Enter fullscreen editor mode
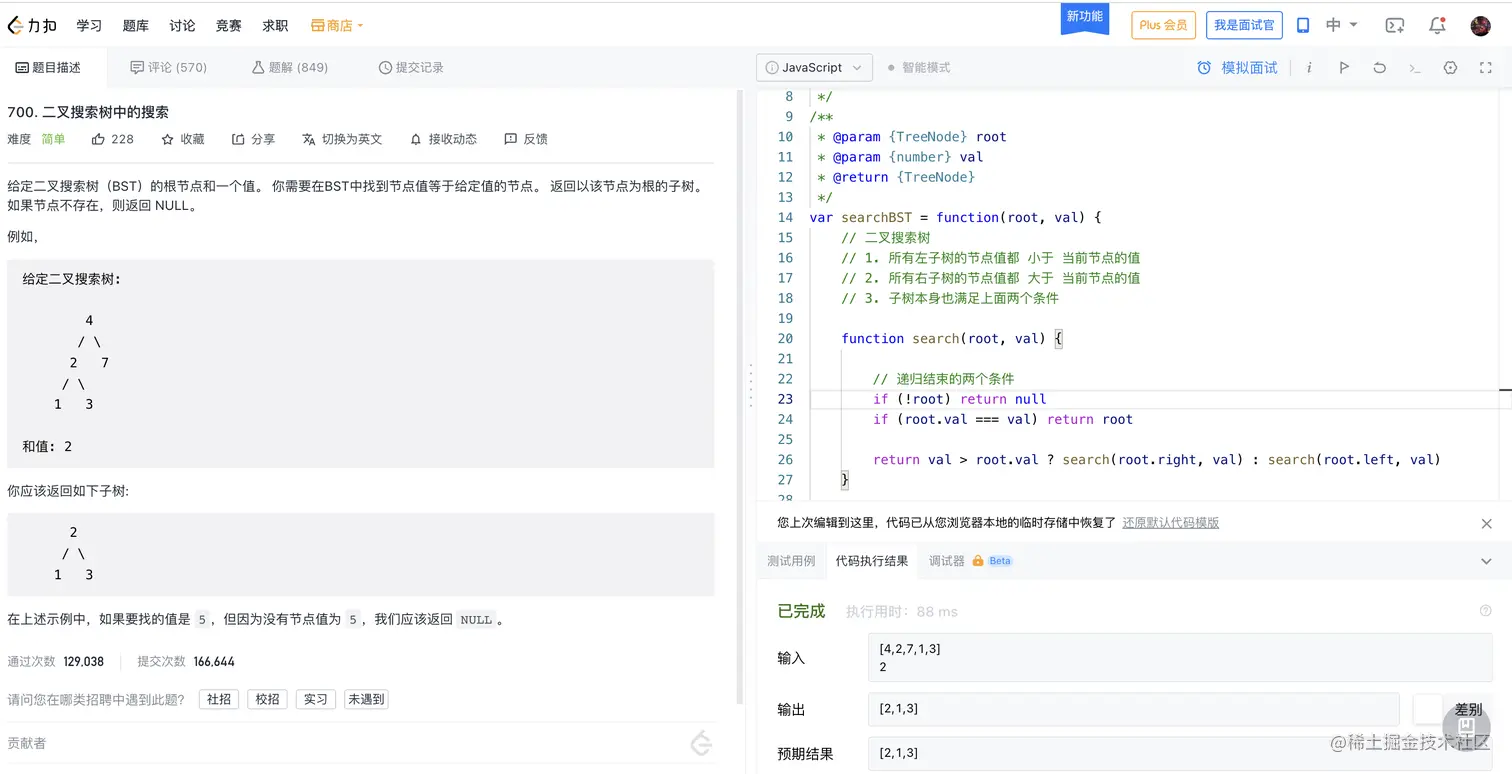Screen dimensions: 1512x774 click(x=1485, y=67)
